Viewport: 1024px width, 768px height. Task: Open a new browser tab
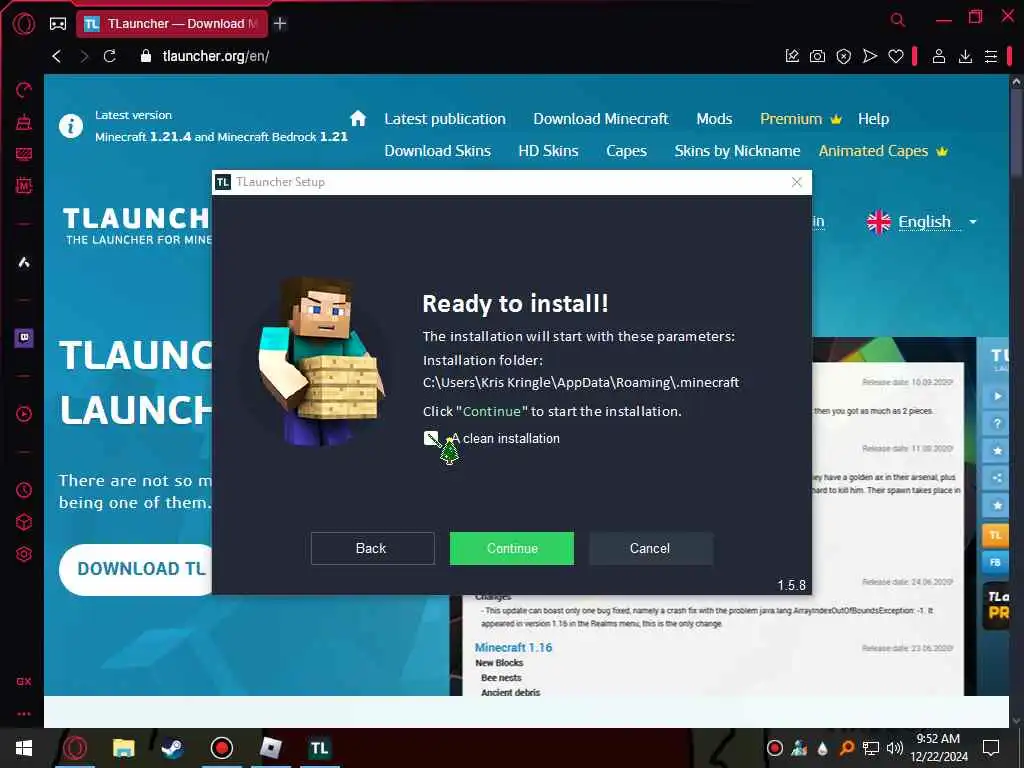click(280, 24)
